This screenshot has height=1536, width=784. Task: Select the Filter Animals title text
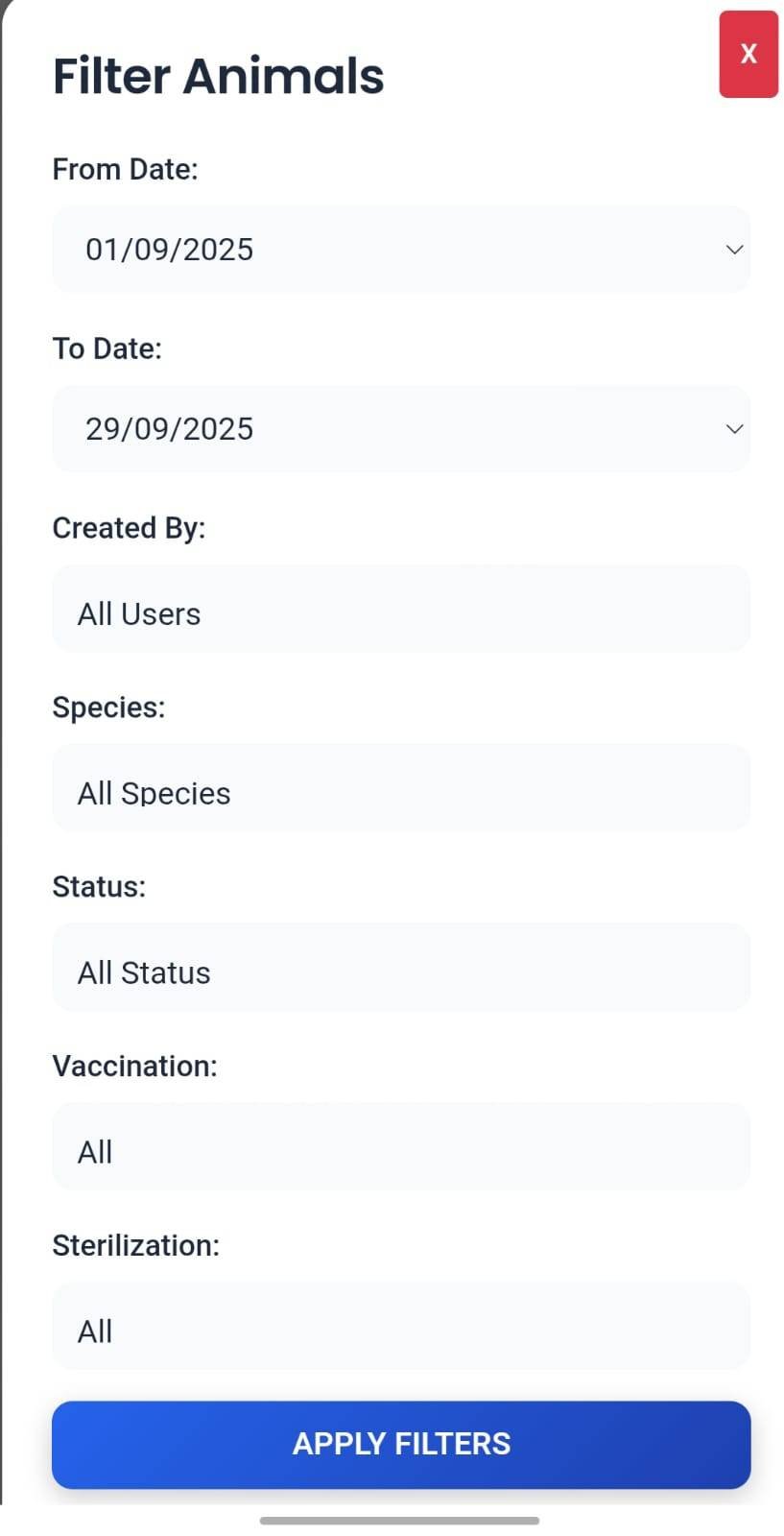pyautogui.click(x=217, y=75)
